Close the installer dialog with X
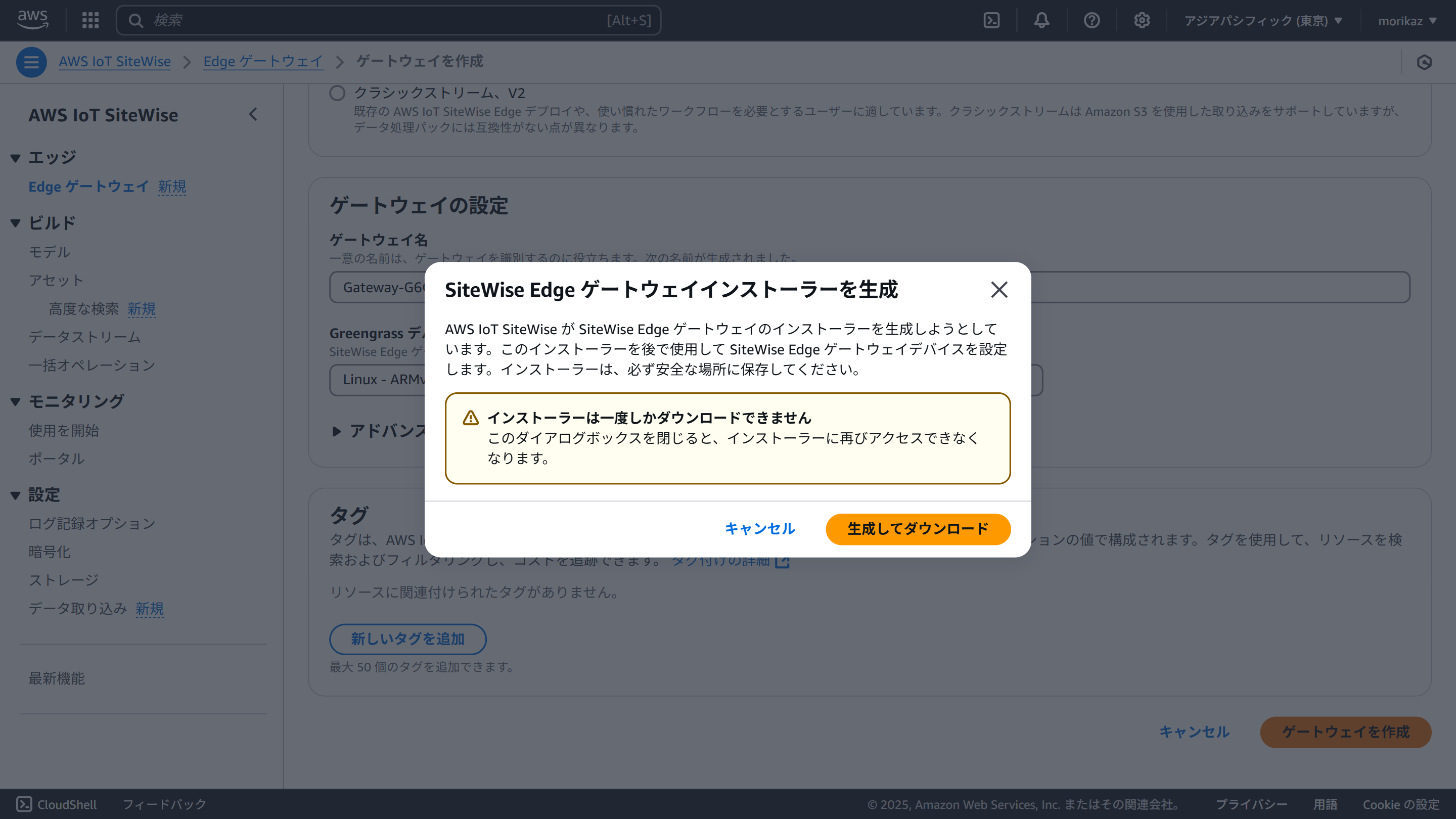 tap(999, 290)
